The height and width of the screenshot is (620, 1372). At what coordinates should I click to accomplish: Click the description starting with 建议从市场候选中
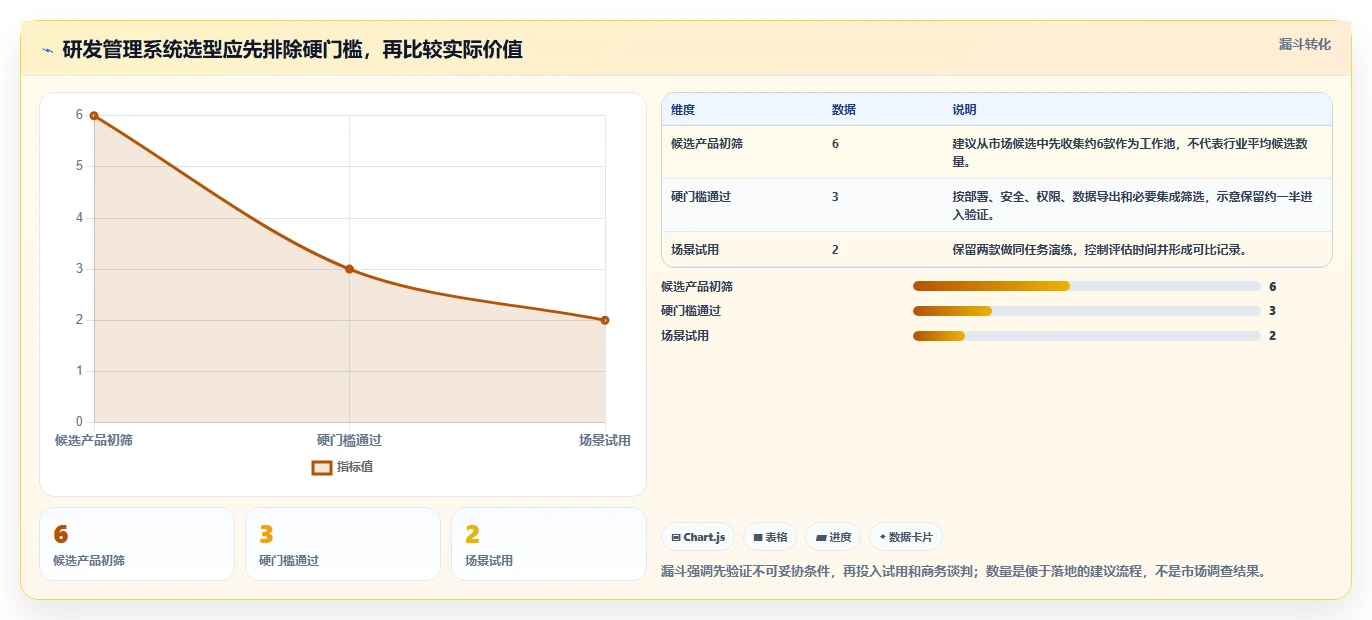click(1131, 153)
